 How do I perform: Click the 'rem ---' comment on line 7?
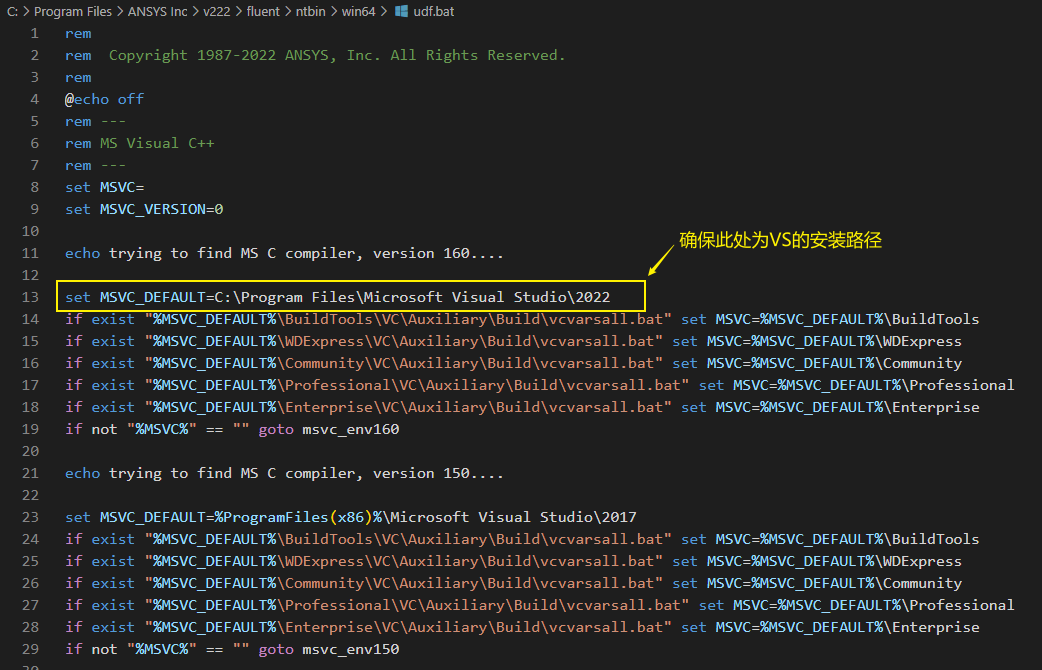coord(96,165)
